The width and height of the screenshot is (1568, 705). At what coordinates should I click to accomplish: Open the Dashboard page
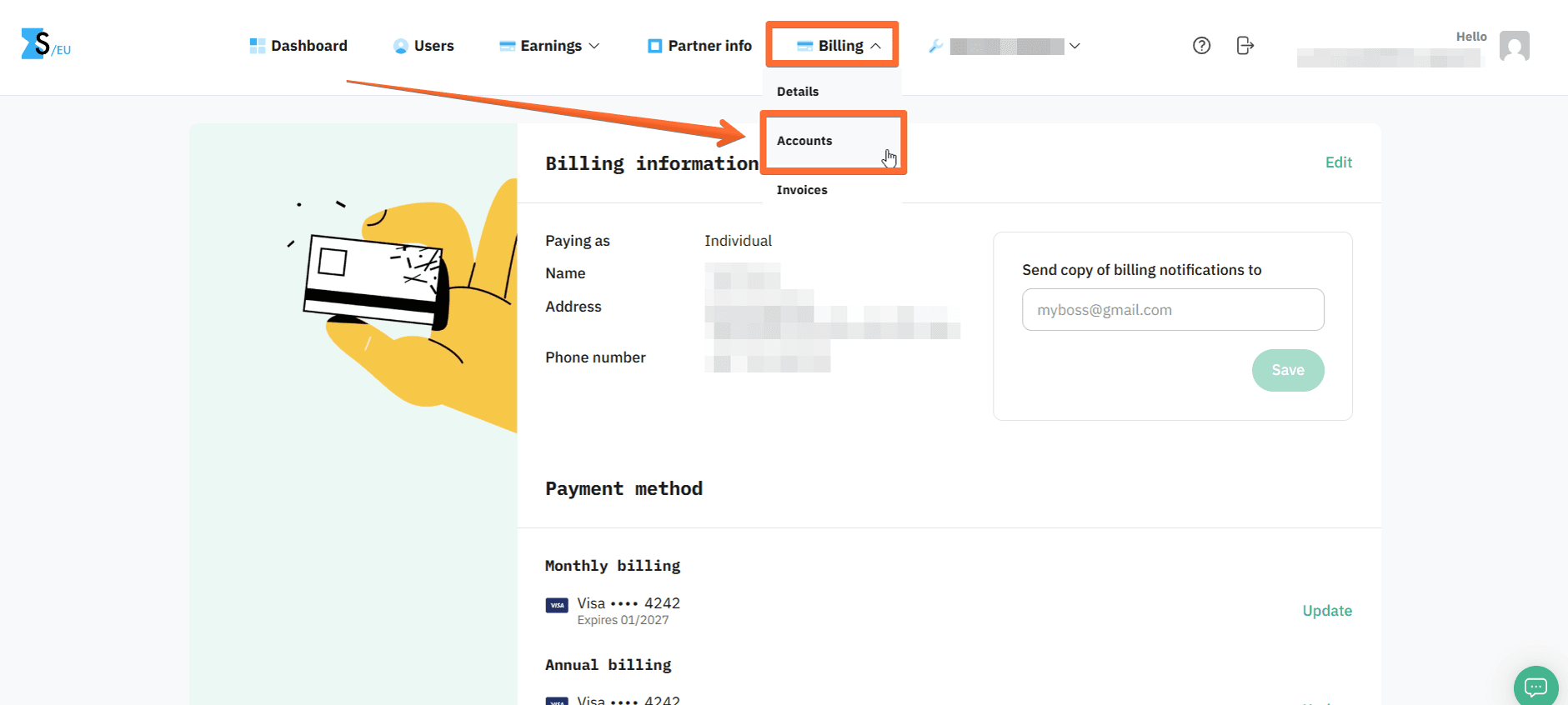click(x=298, y=46)
